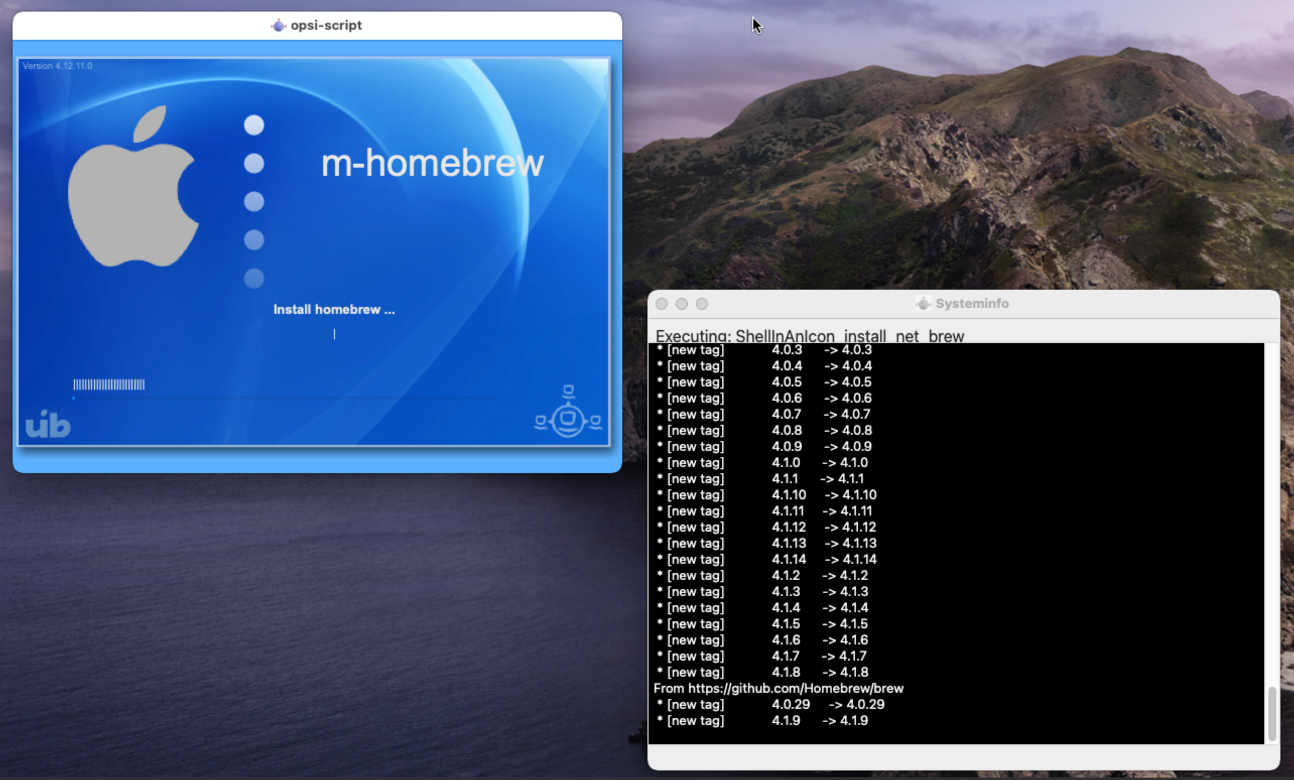Click the Systeminfo title bar icon
Viewport: 1294px width, 780px height.
pyautogui.click(x=924, y=303)
